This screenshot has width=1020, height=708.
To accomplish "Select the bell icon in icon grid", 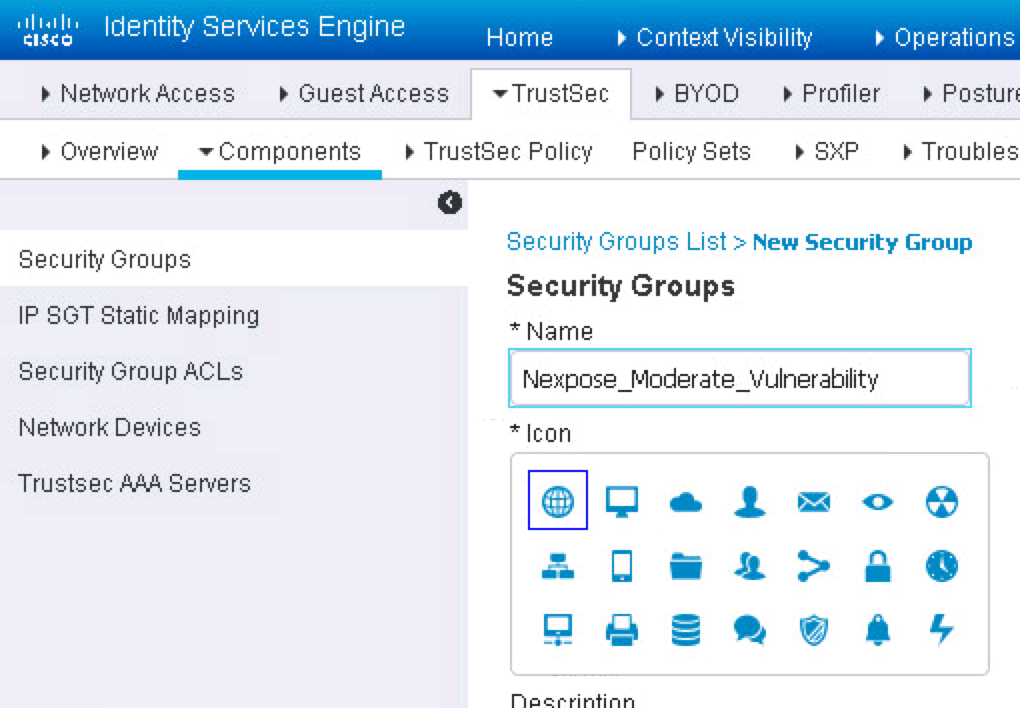I will [877, 629].
